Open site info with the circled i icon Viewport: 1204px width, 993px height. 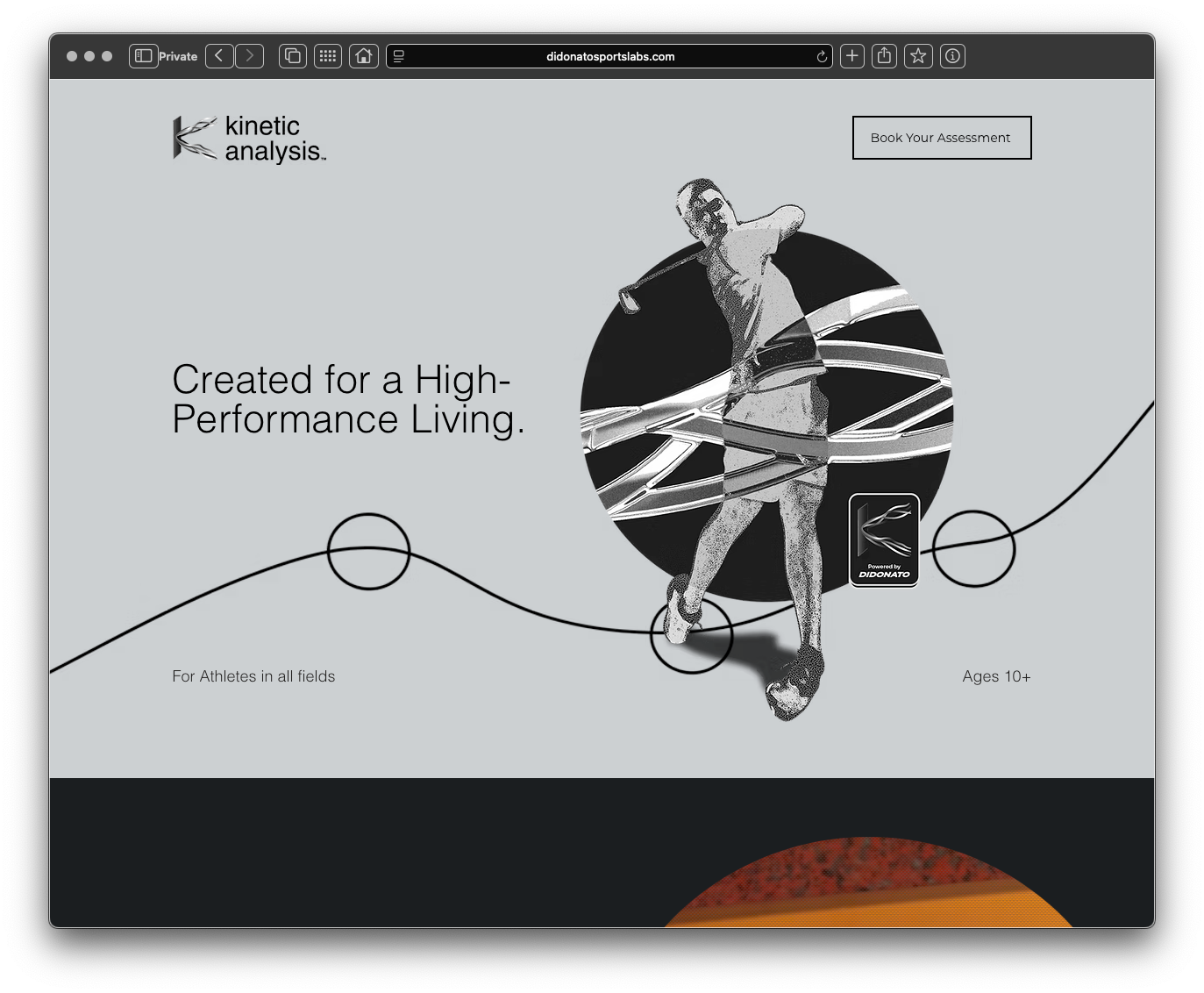click(952, 56)
